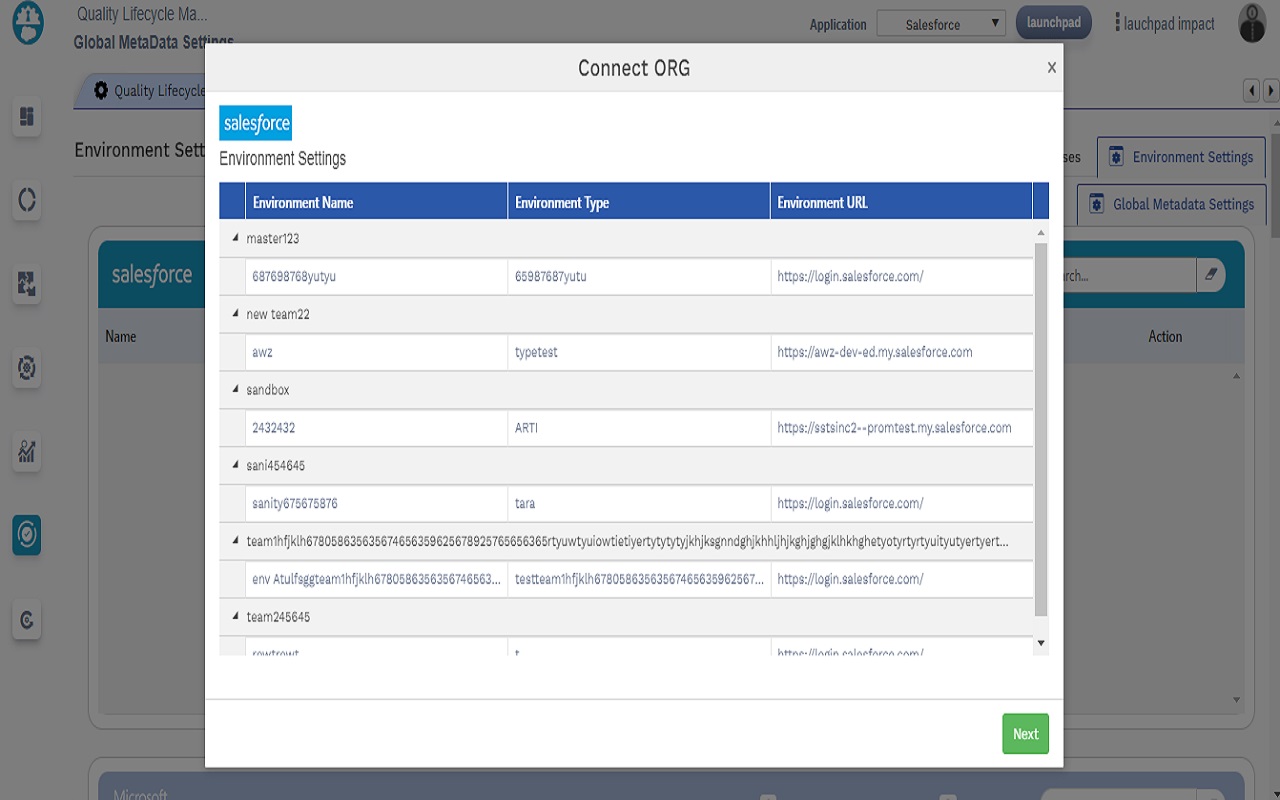This screenshot has height=800, width=1280.
Task: Collapse the master123 group
Action: 236,238
